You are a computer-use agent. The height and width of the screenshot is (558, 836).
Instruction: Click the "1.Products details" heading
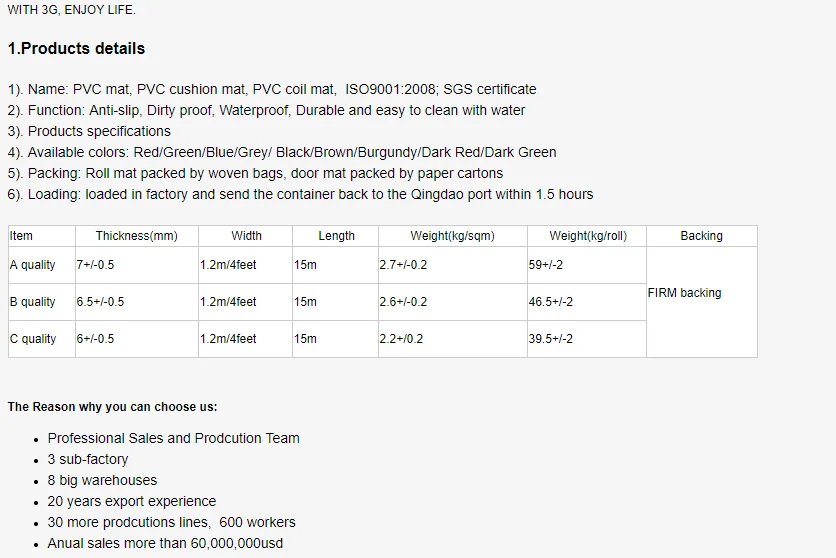76,49
